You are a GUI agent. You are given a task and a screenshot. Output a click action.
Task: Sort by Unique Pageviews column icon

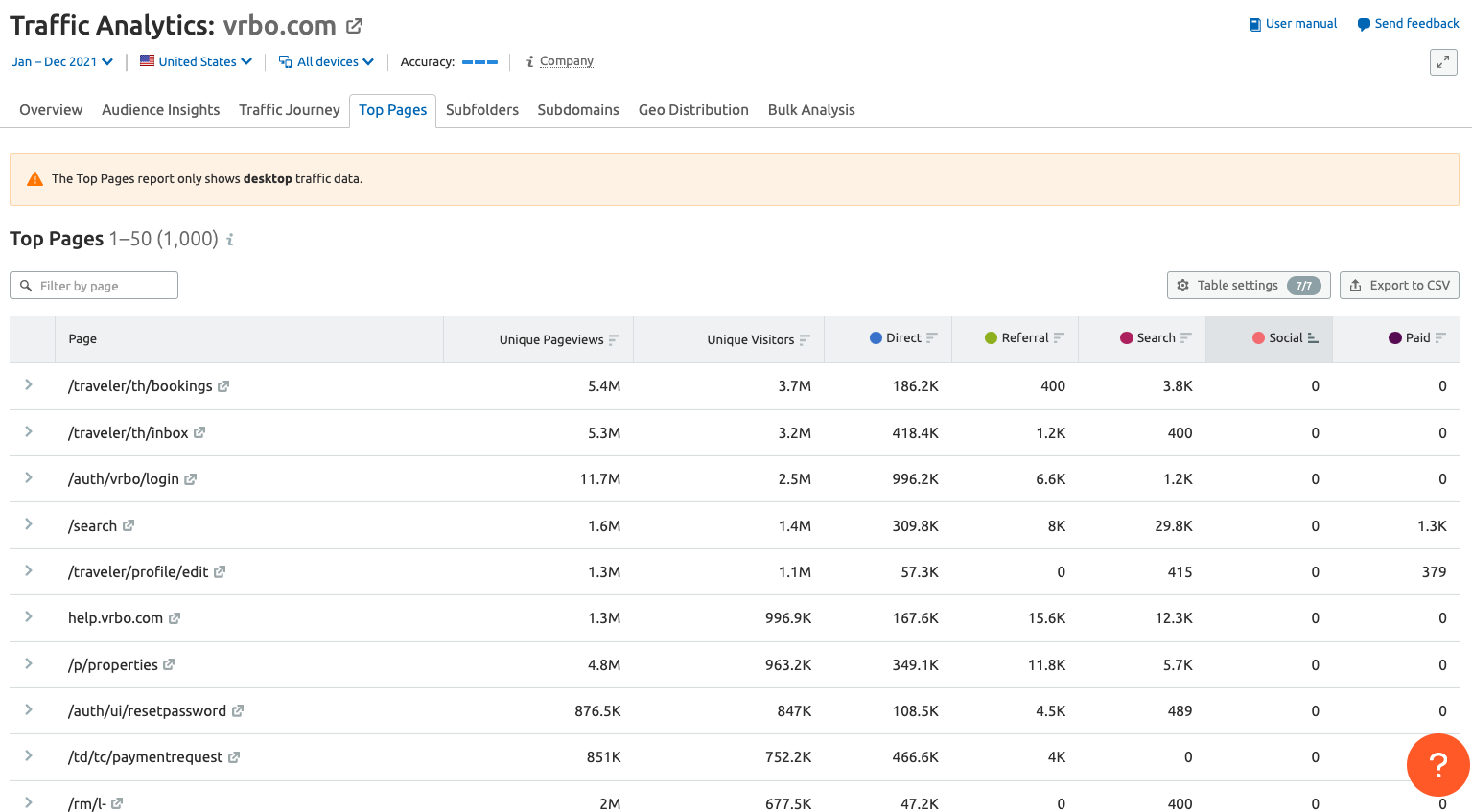click(614, 339)
